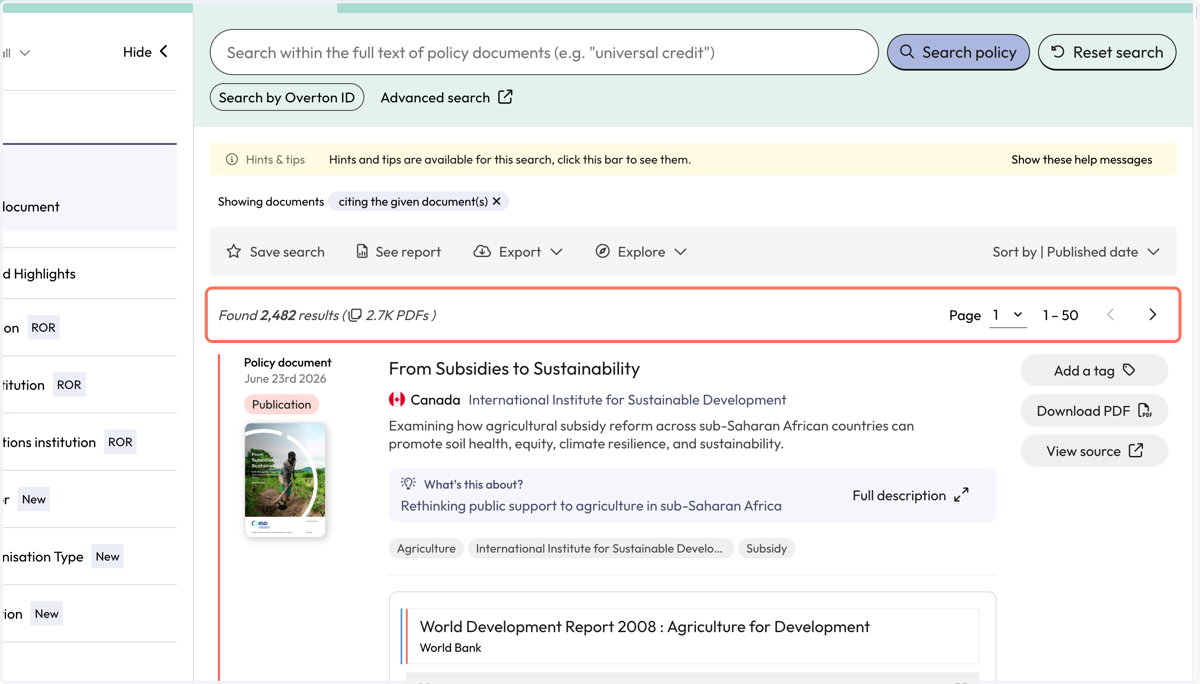Reset the search
Viewport: 1200px width, 684px height.
(1107, 52)
